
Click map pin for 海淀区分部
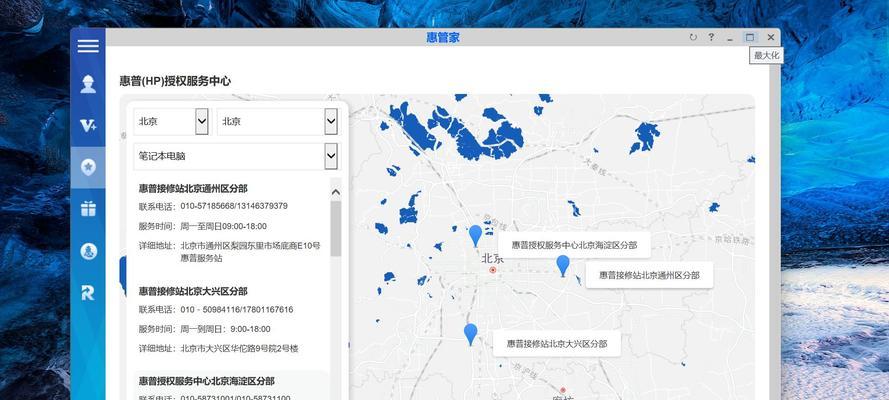(x=475, y=235)
